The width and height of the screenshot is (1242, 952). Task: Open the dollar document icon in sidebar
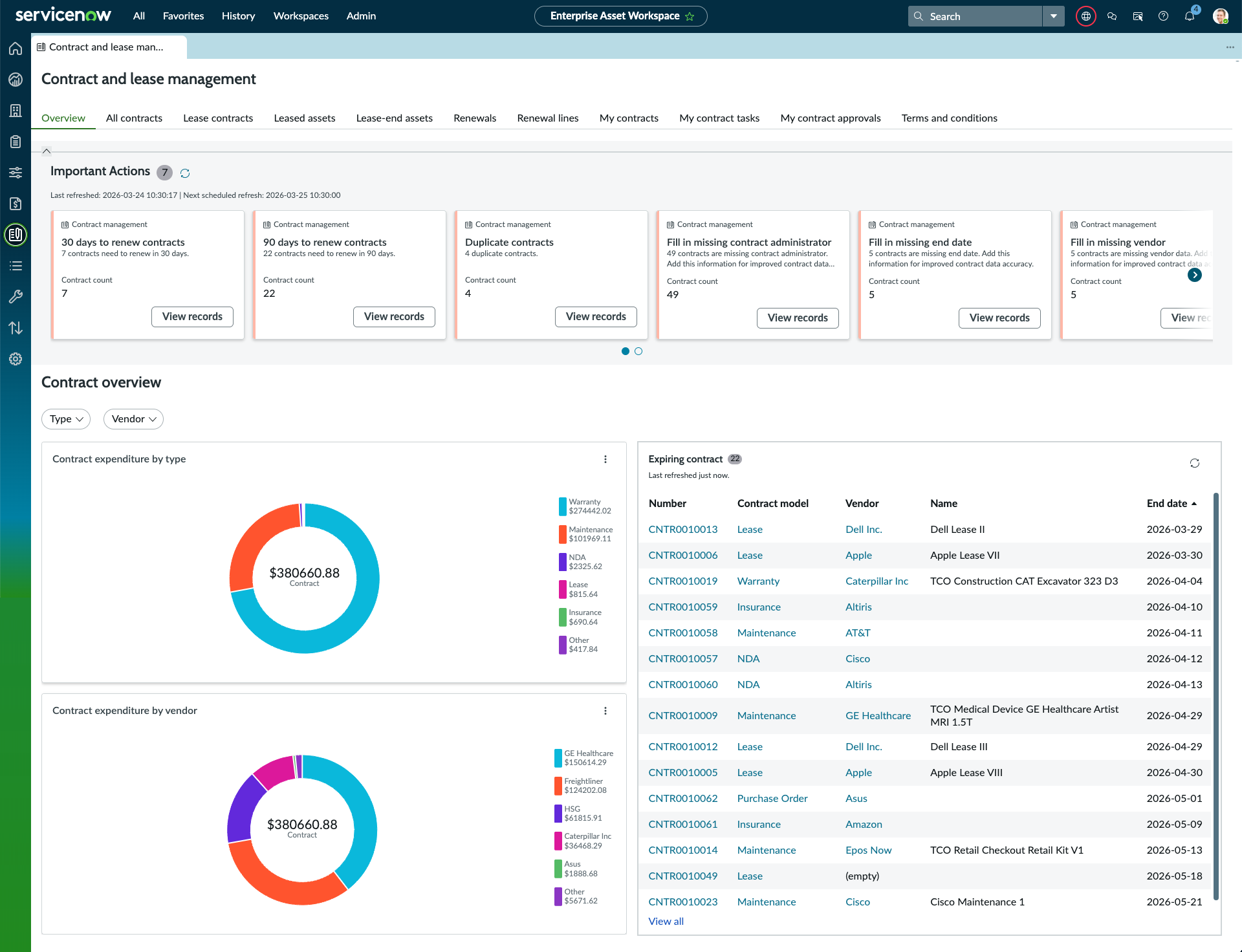16,204
